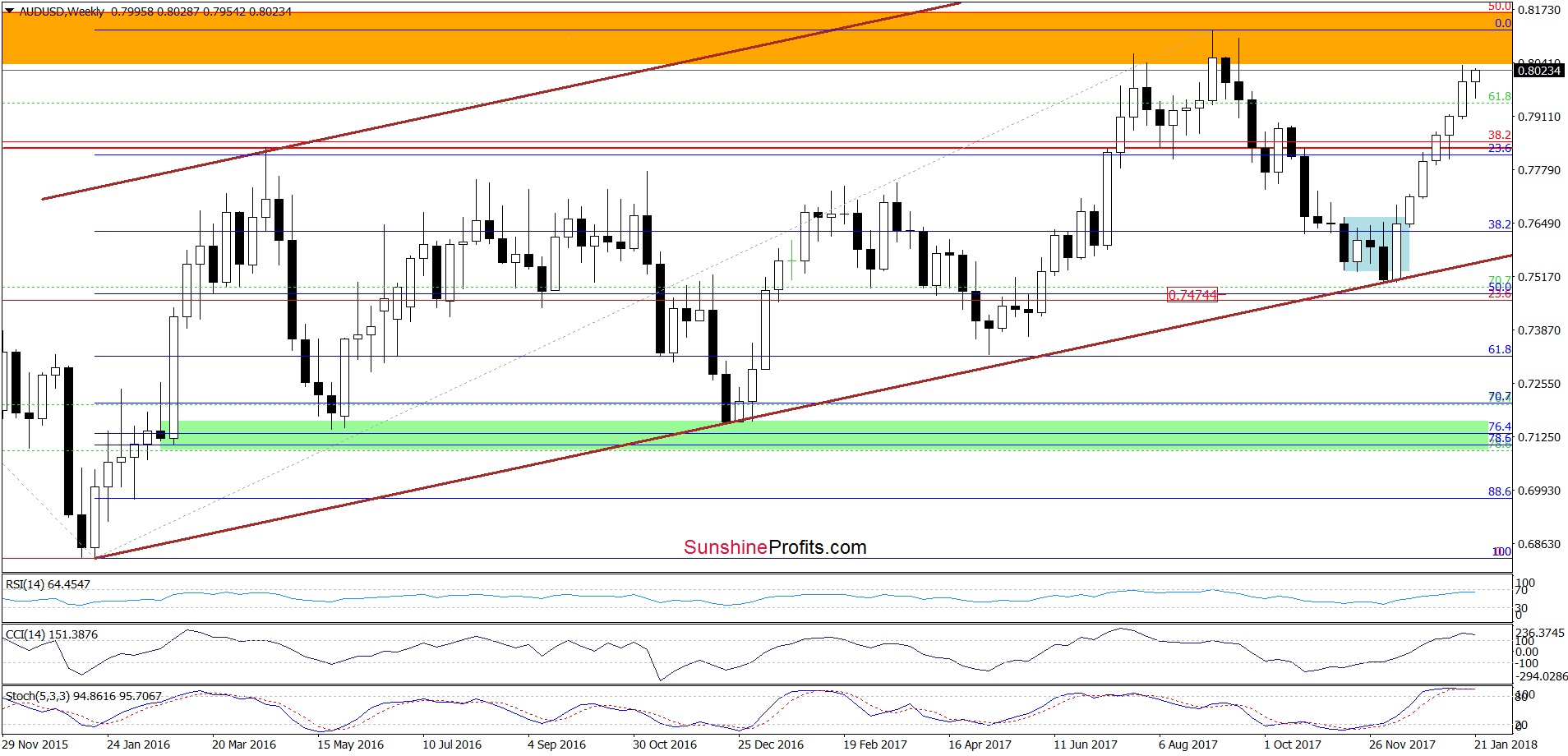Image resolution: width=1568 pixels, height=756 pixels.
Task: Click the green 61.8 Fibonacci level label
Action: tap(1500, 96)
